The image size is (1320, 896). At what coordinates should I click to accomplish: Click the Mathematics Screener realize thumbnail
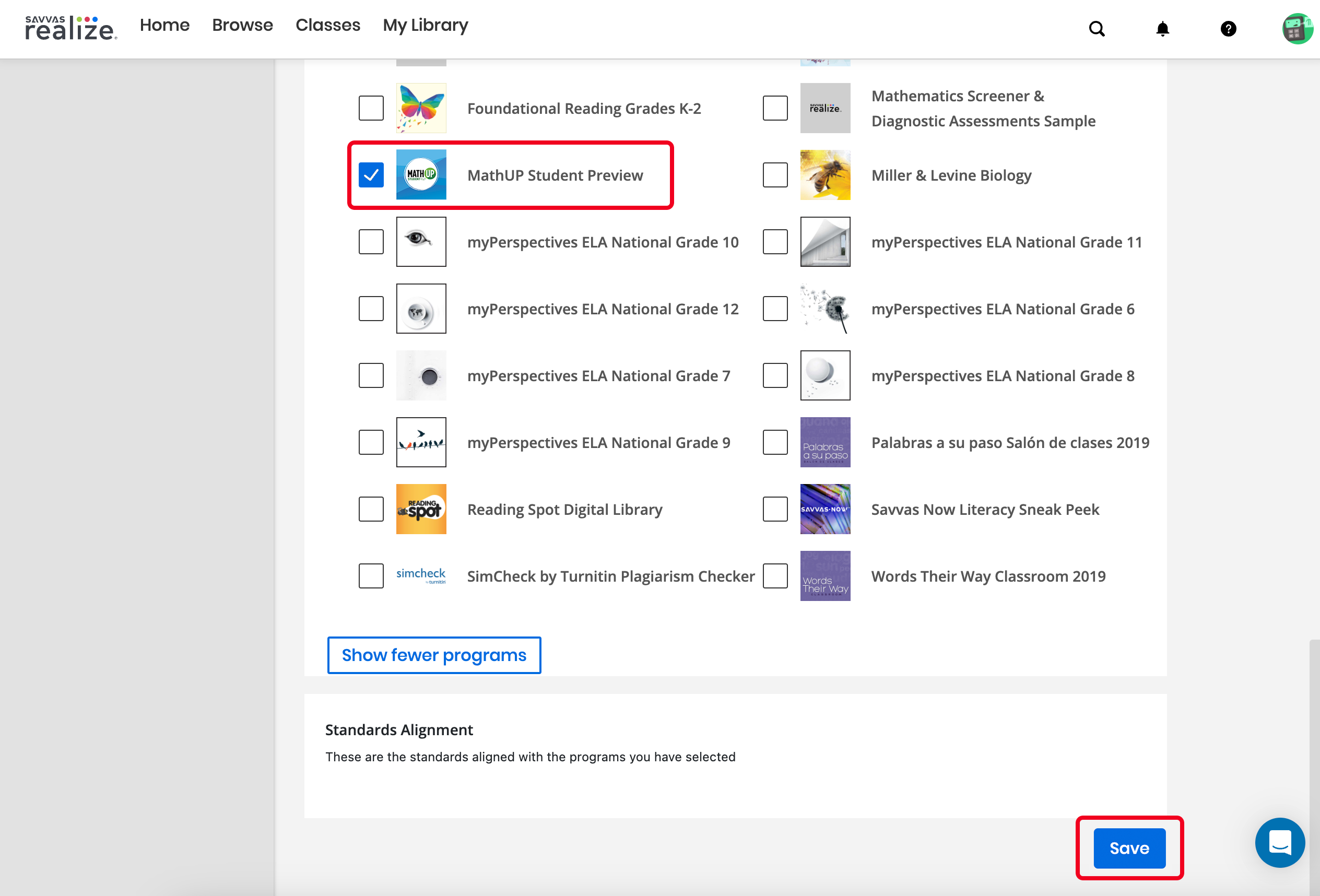(x=826, y=108)
